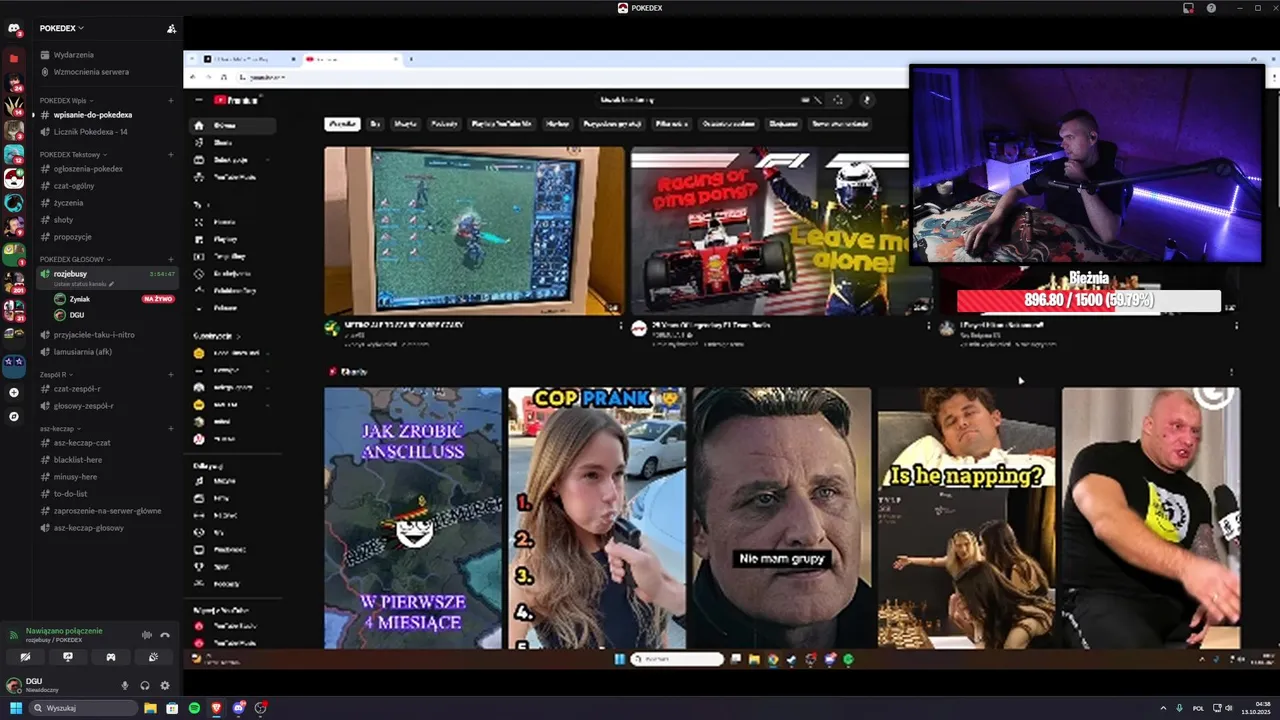Click the Wyszukaj taskbar search box
This screenshot has height=720, width=1280.
[x=83, y=708]
